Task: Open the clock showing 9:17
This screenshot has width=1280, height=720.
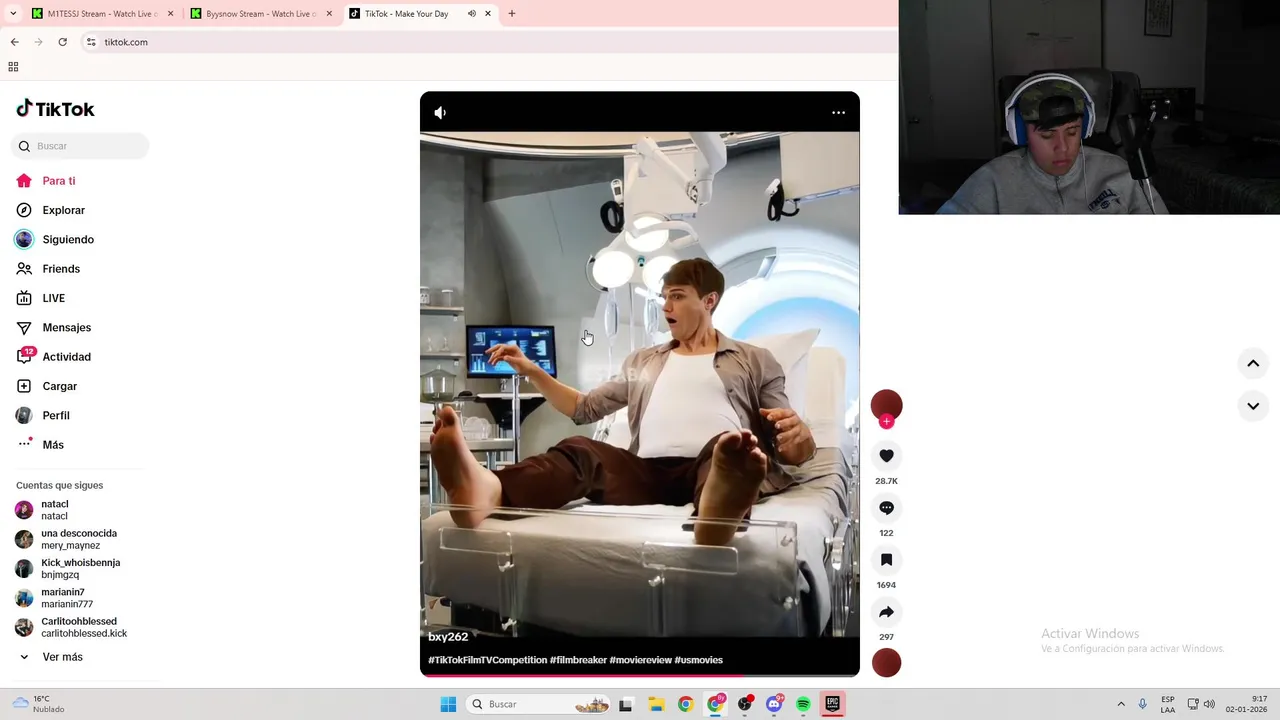Action: (1246, 704)
